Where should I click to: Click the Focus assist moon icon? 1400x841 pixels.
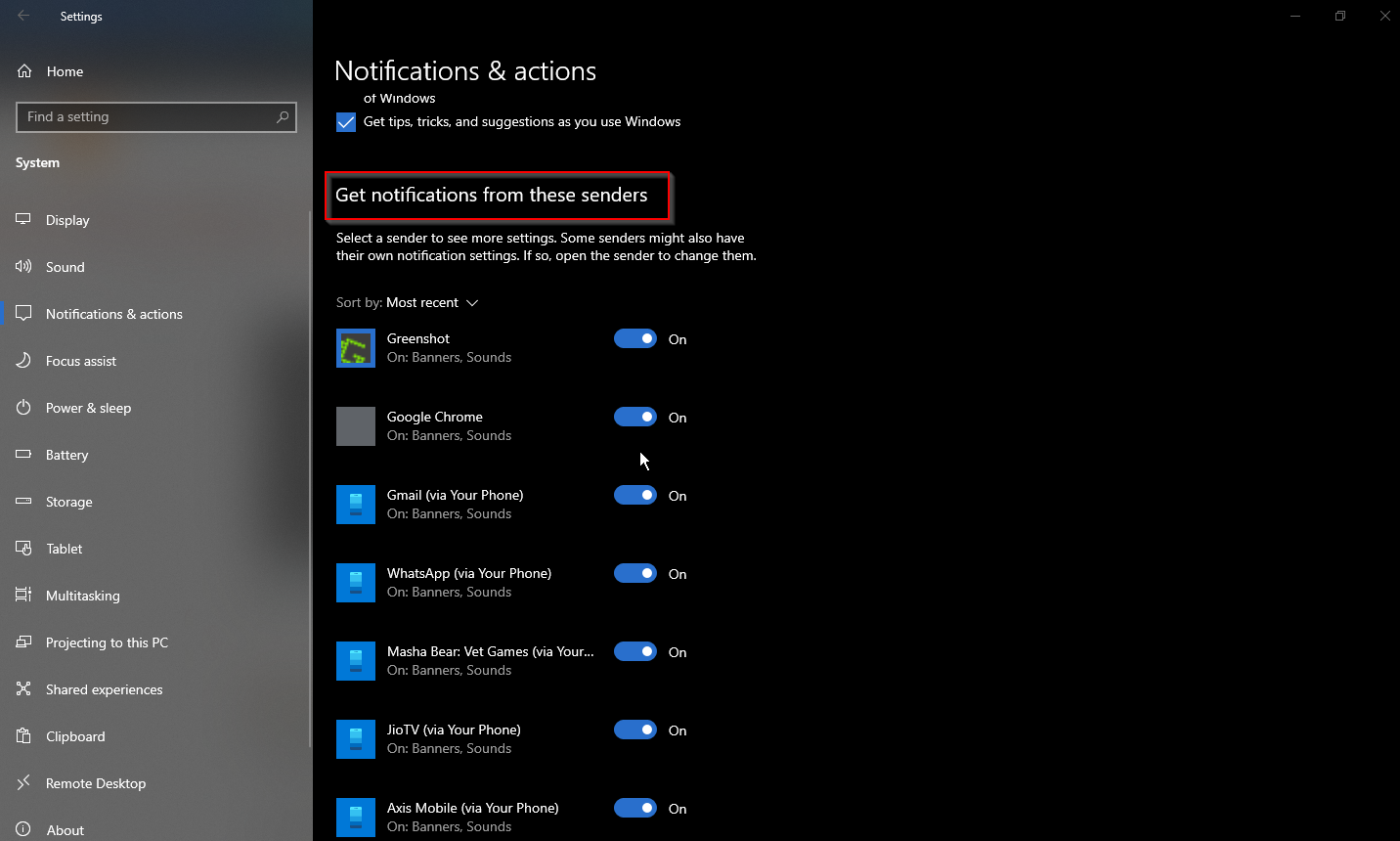(23, 360)
